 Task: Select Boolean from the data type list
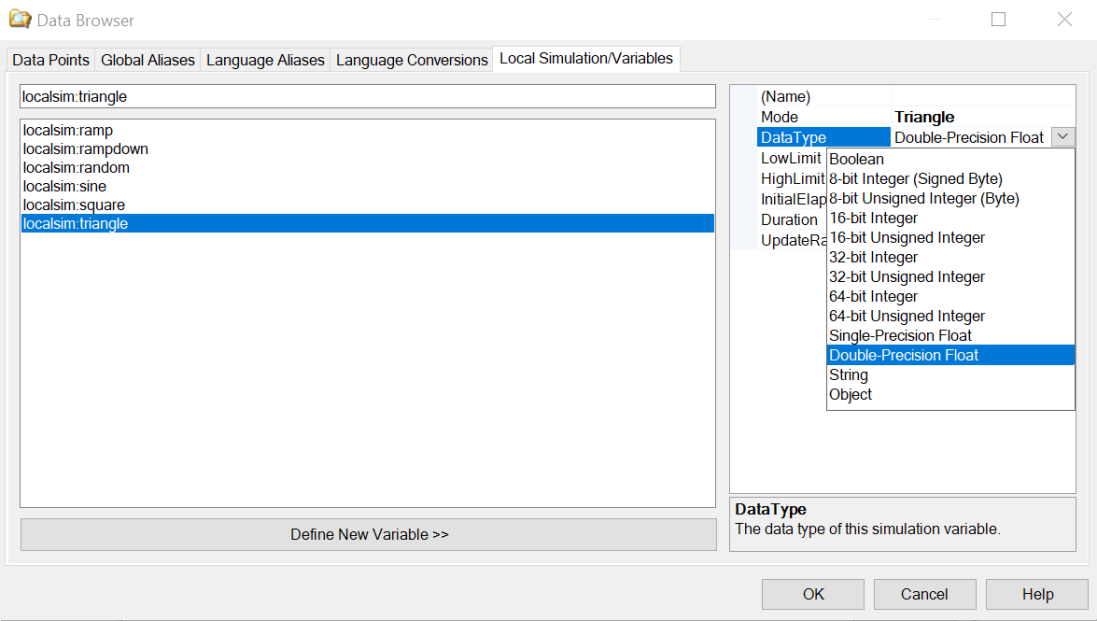856,159
